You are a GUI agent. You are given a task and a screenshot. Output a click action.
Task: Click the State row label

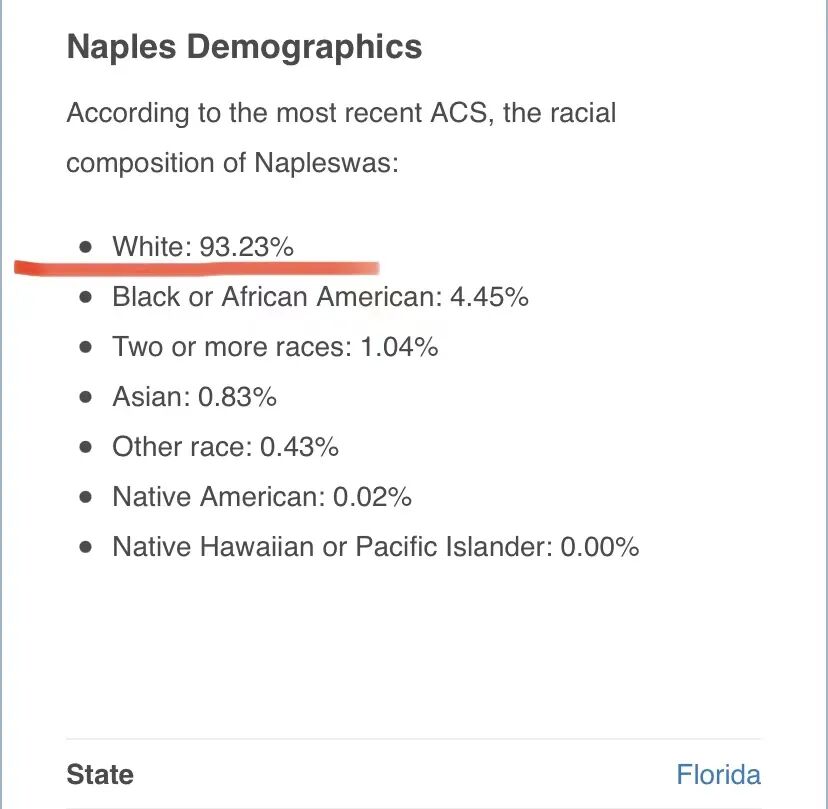99,774
